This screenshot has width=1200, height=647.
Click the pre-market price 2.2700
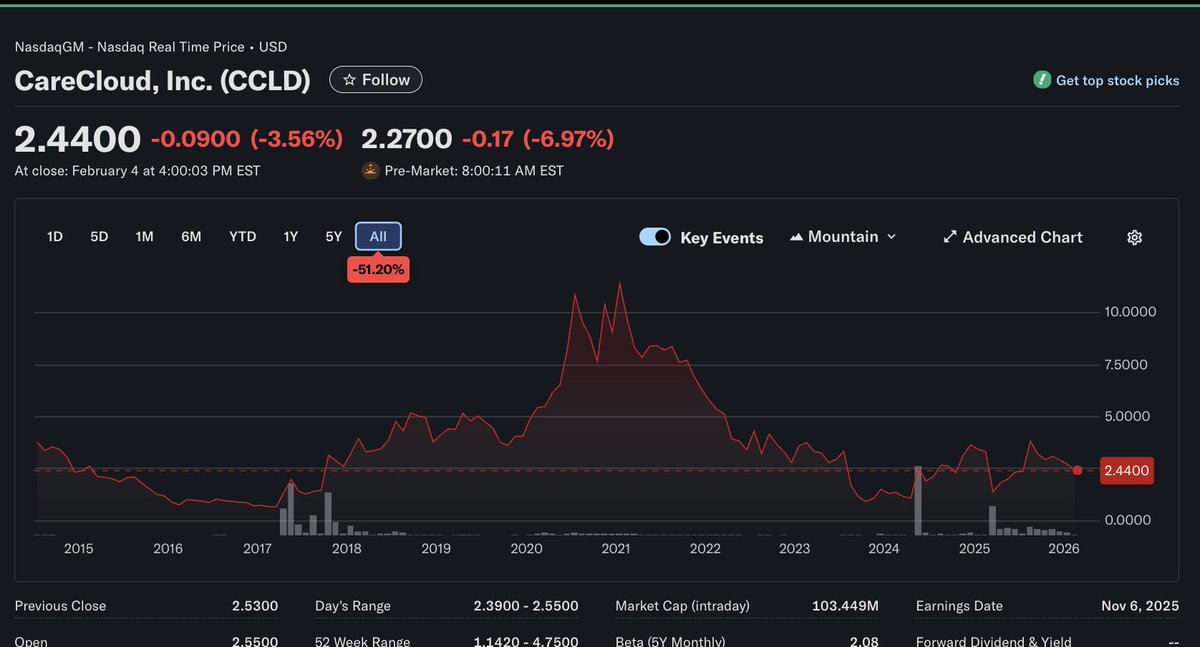[x=406, y=139]
